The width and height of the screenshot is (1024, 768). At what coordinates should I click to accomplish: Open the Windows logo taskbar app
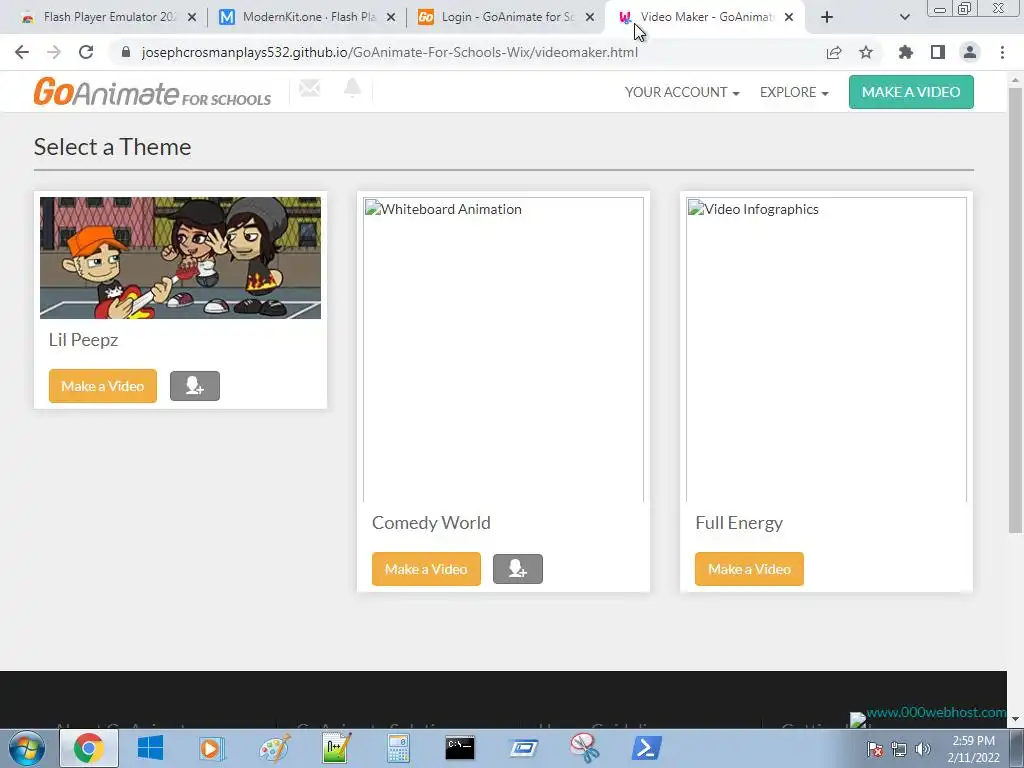[150, 748]
